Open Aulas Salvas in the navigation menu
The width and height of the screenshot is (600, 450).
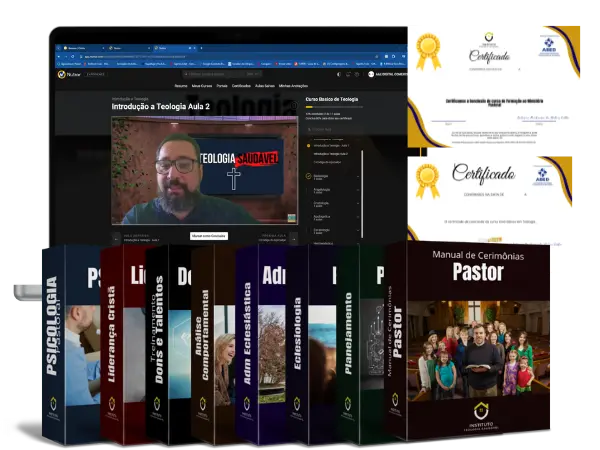click(x=265, y=86)
